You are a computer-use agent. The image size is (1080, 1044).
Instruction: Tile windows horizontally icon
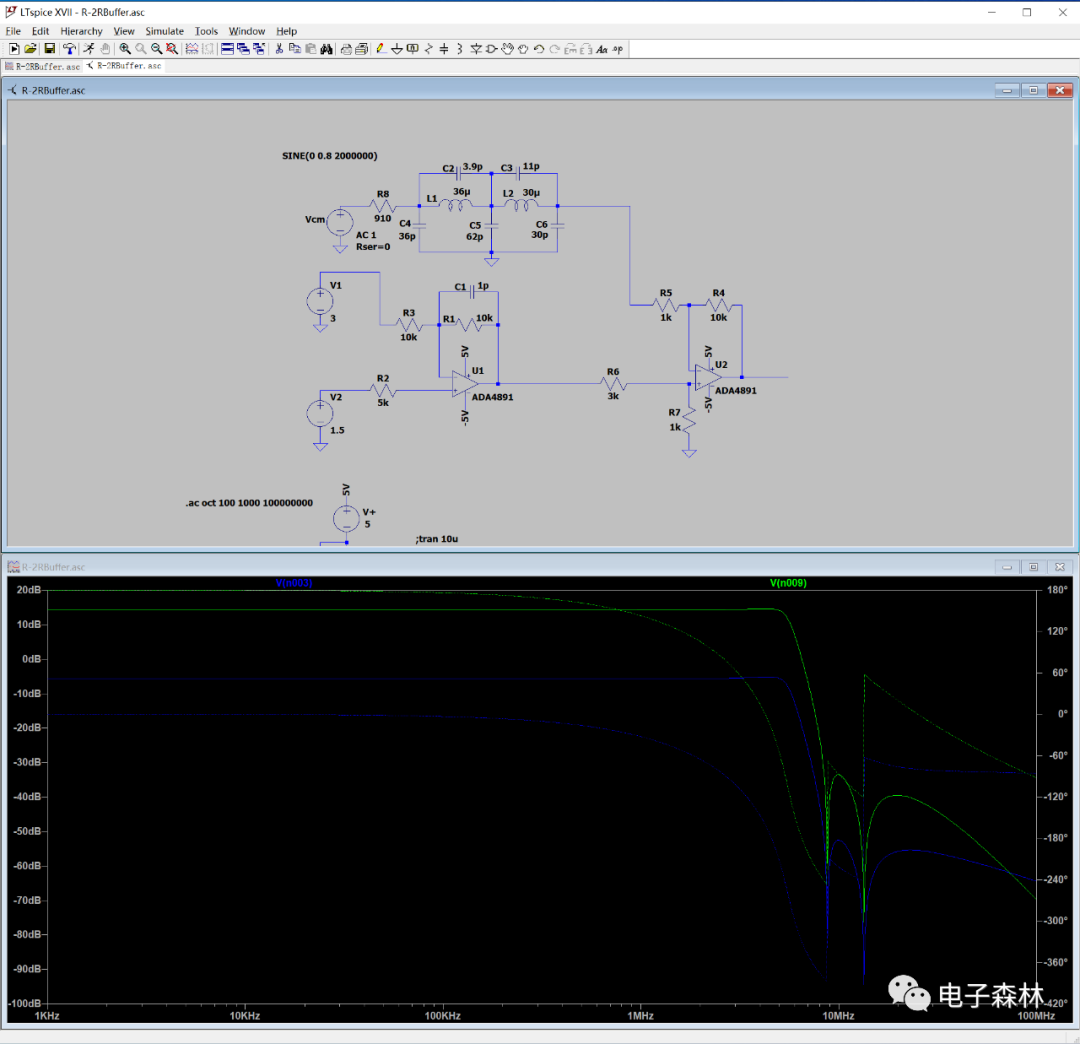point(227,49)
